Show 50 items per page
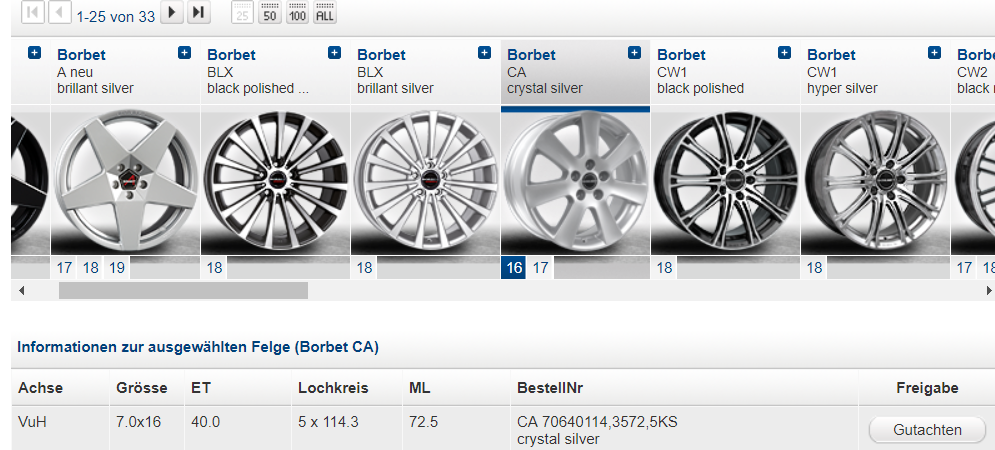Screen dimensions: 995x450 270,12
